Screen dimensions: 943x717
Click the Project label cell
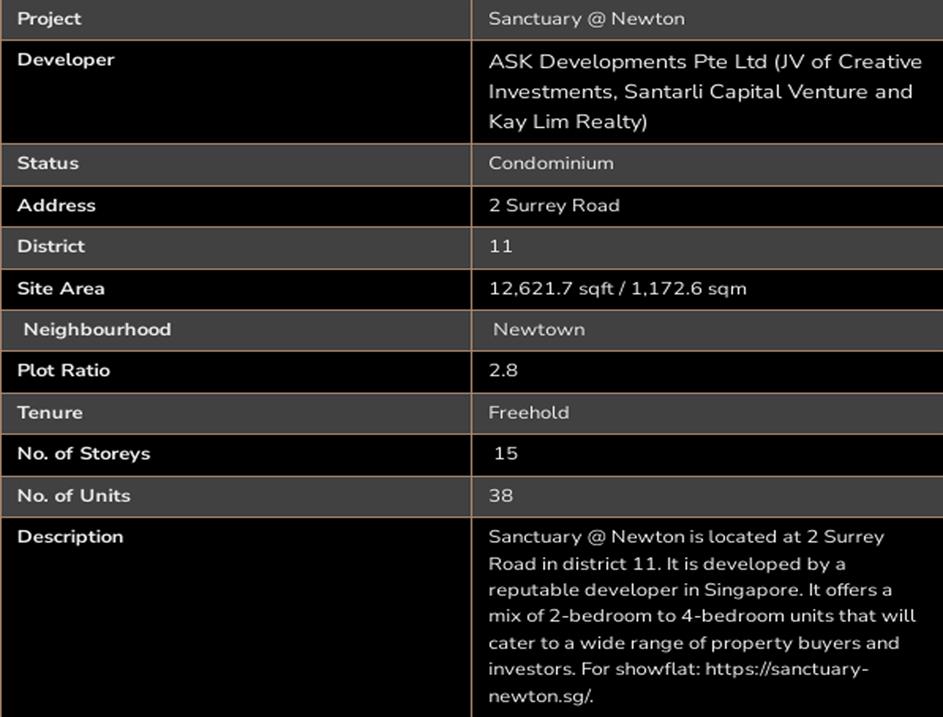[x=49, y=19]
